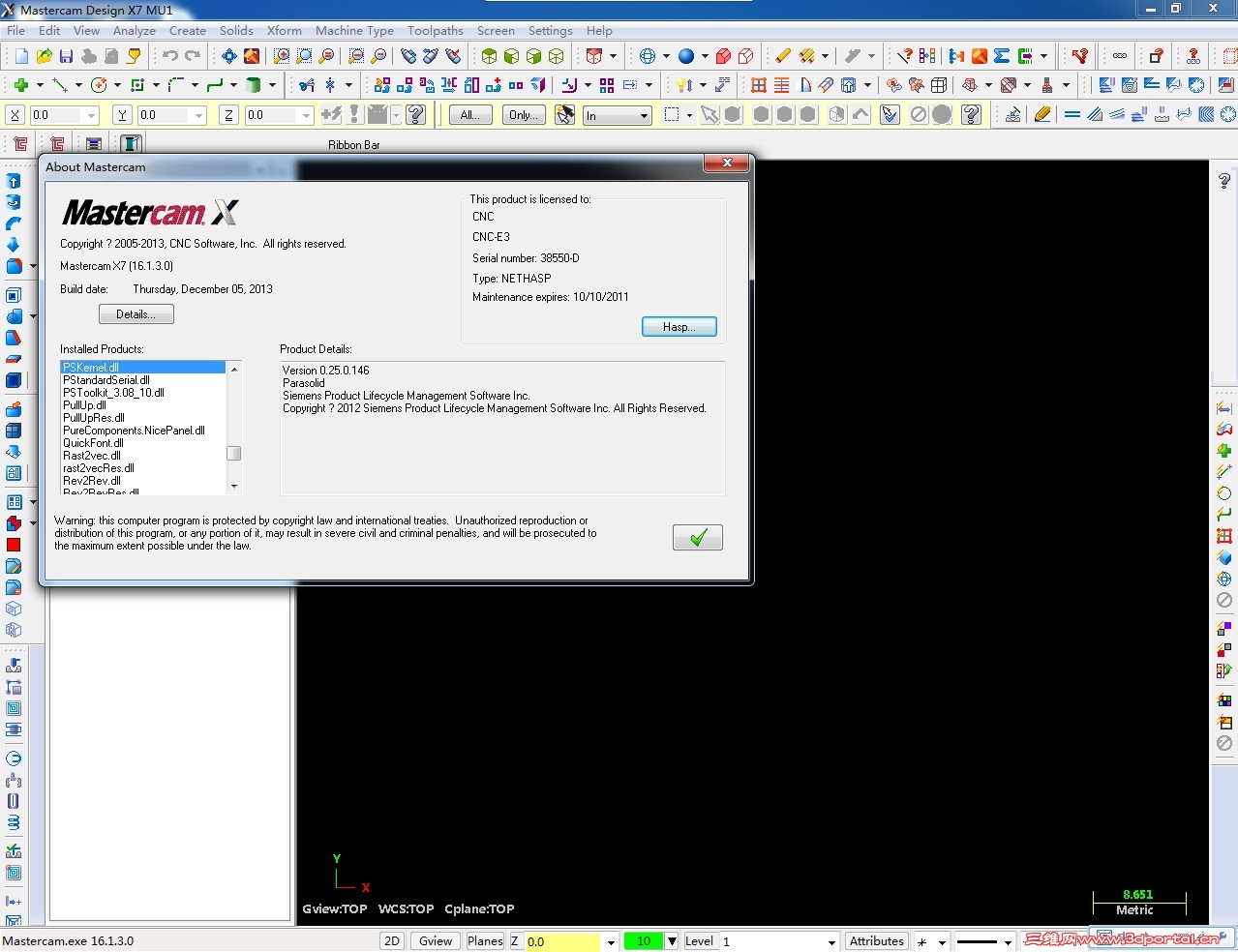Screen dimensions: 1238x952
Task: Select the Fillet entities tool icon
Action: pos(176,85)
